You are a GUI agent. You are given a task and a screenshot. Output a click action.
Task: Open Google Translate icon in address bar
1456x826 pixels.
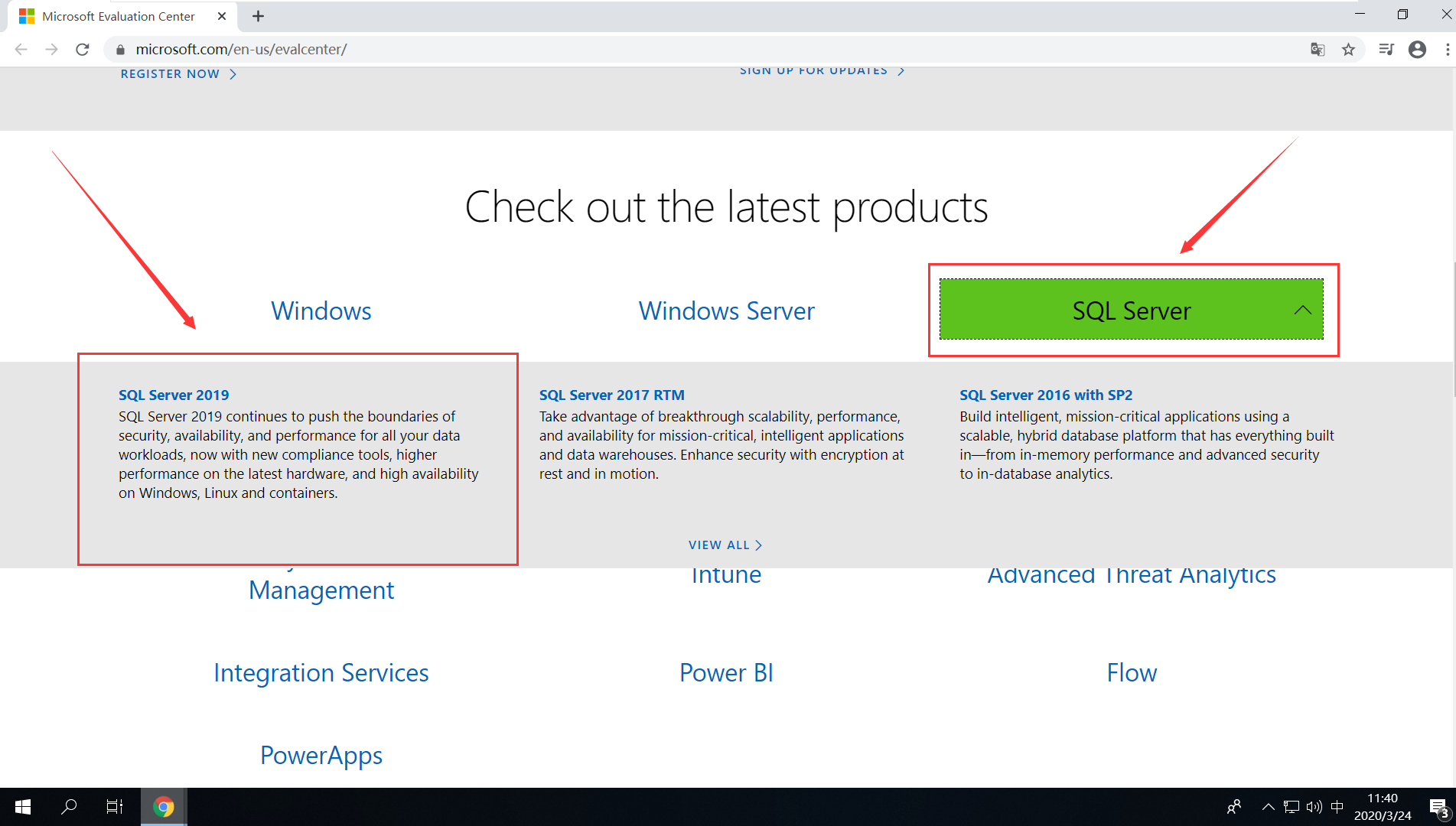coord(1318,49)
